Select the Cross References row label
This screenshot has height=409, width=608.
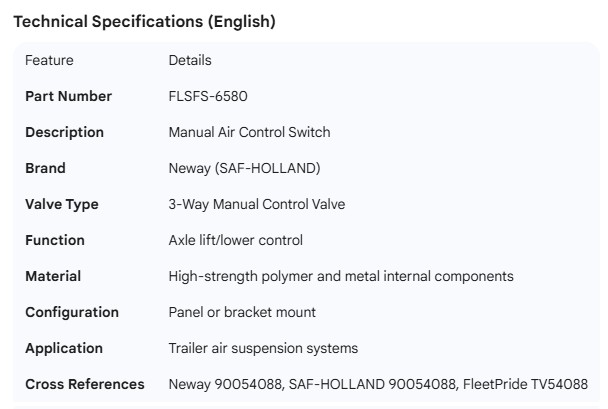pos(85,384)
